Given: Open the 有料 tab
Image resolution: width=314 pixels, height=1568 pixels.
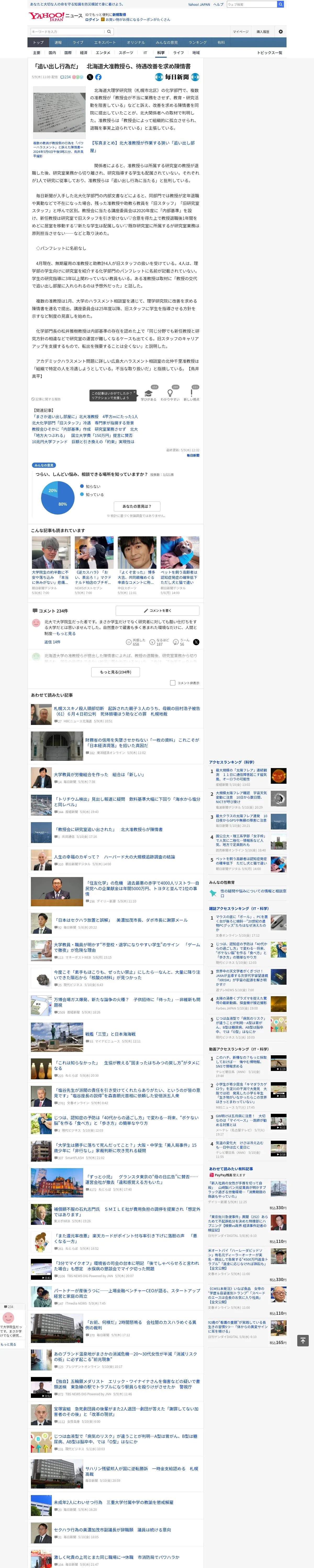Looking at the screenshot, I should [221, 43].
